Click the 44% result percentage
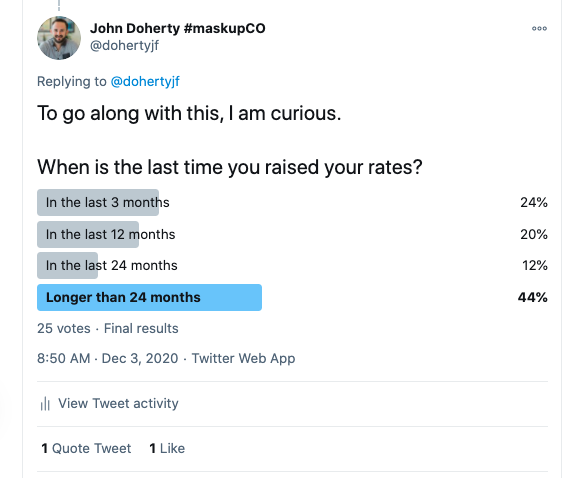The height and width of the screenshot is (478, 571). tap(532, 297)
